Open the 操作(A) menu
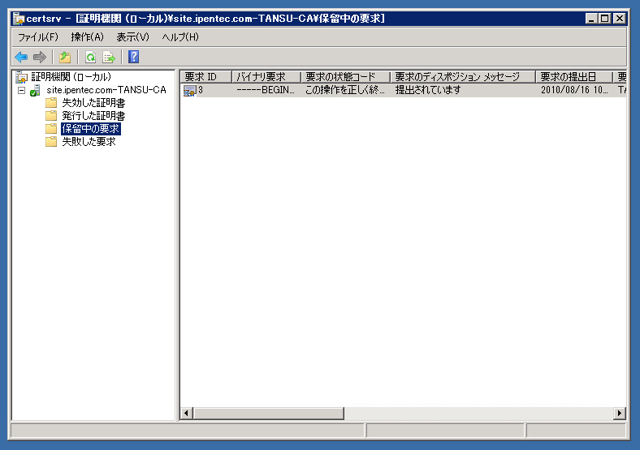The height and width of the screenshot is (450, 640). 87,37
